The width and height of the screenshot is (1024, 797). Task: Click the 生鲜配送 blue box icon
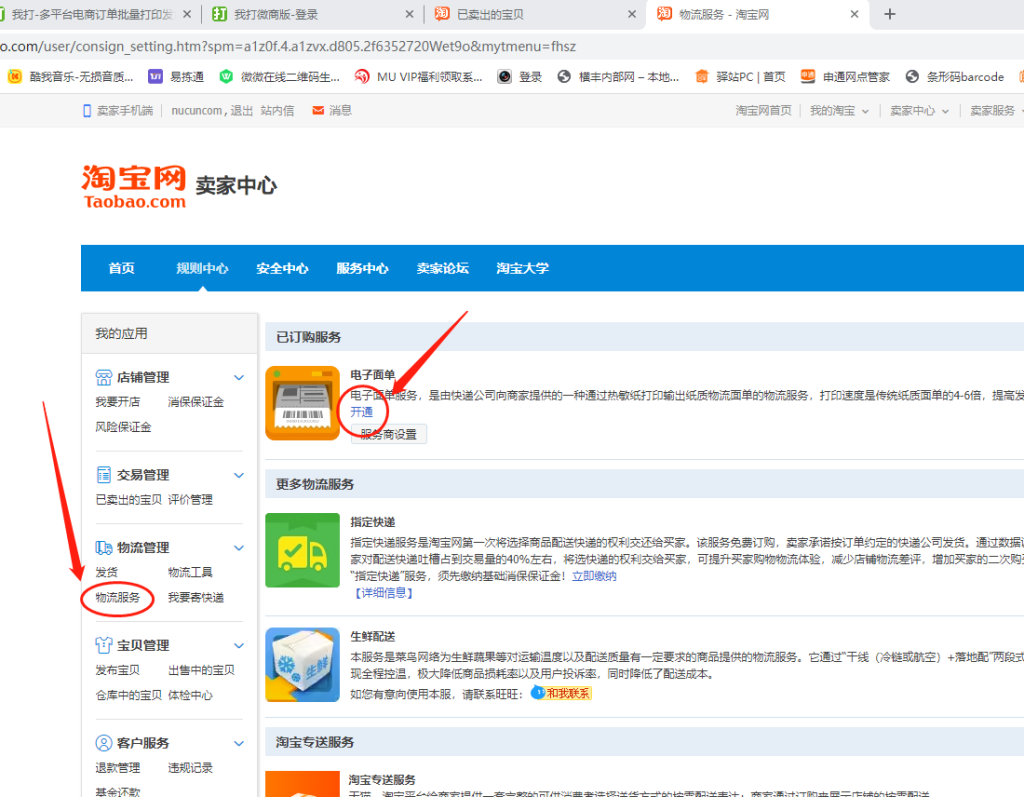[x=303, y=665]
